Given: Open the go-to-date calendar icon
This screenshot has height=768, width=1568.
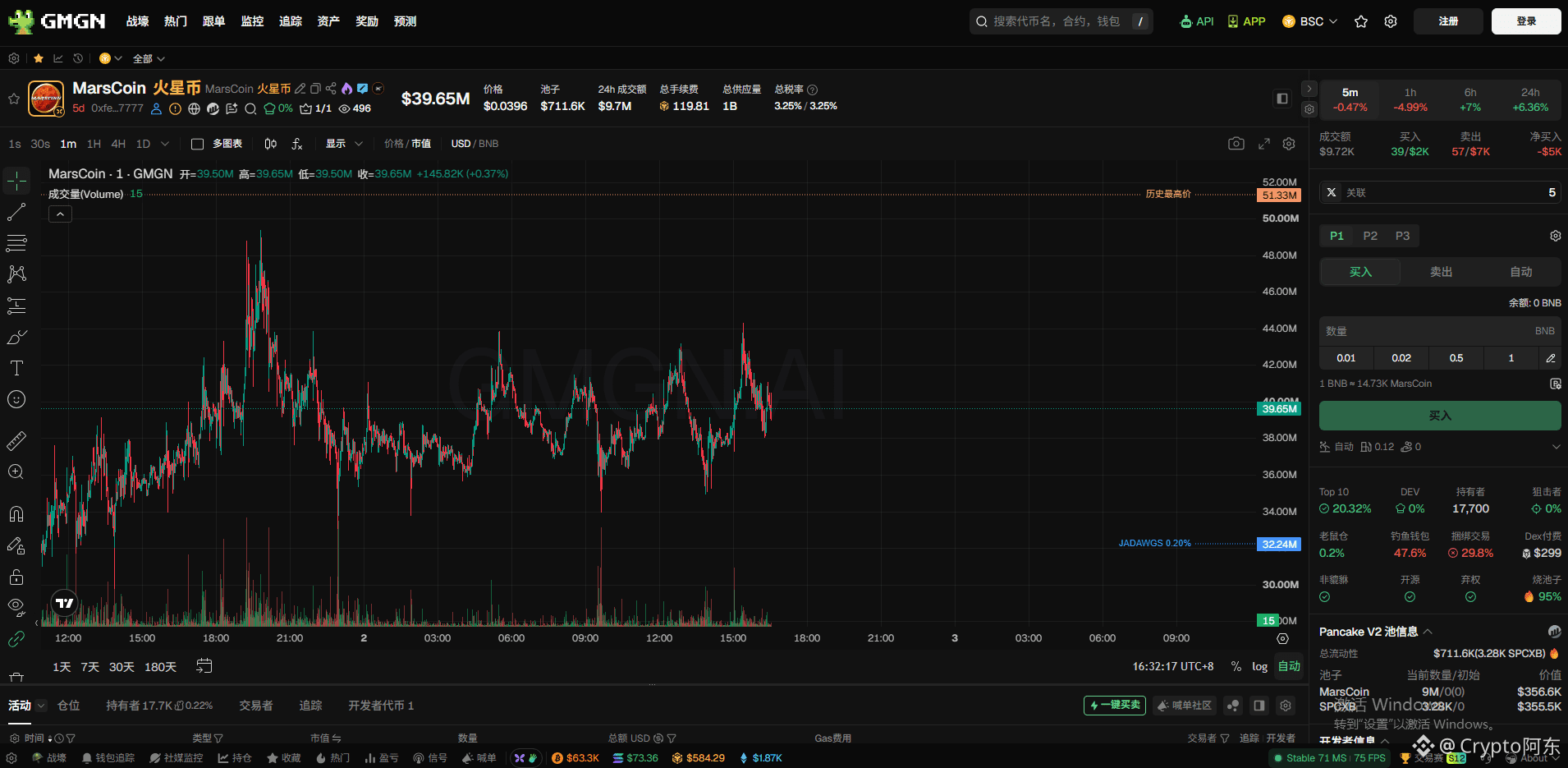Looking at the screenshot, I should pos(204,666).
